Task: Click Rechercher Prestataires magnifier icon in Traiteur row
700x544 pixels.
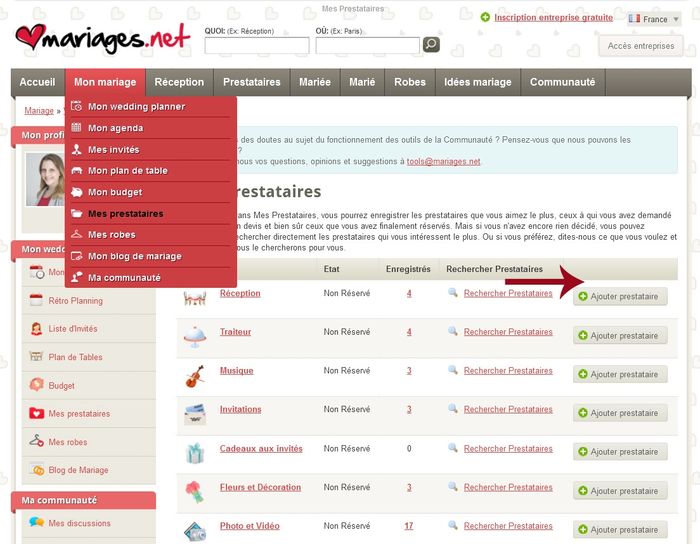Action: pos(453,332)
